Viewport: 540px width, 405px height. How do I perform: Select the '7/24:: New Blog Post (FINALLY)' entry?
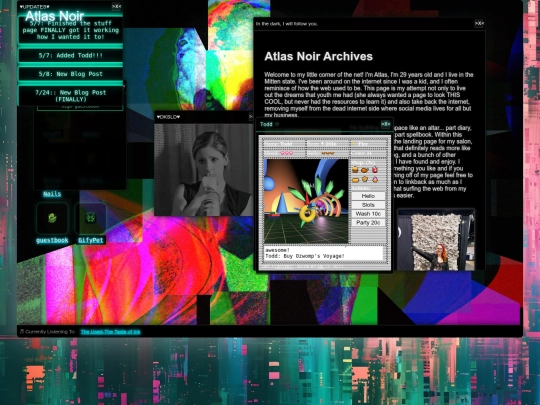tap(71, 96)
